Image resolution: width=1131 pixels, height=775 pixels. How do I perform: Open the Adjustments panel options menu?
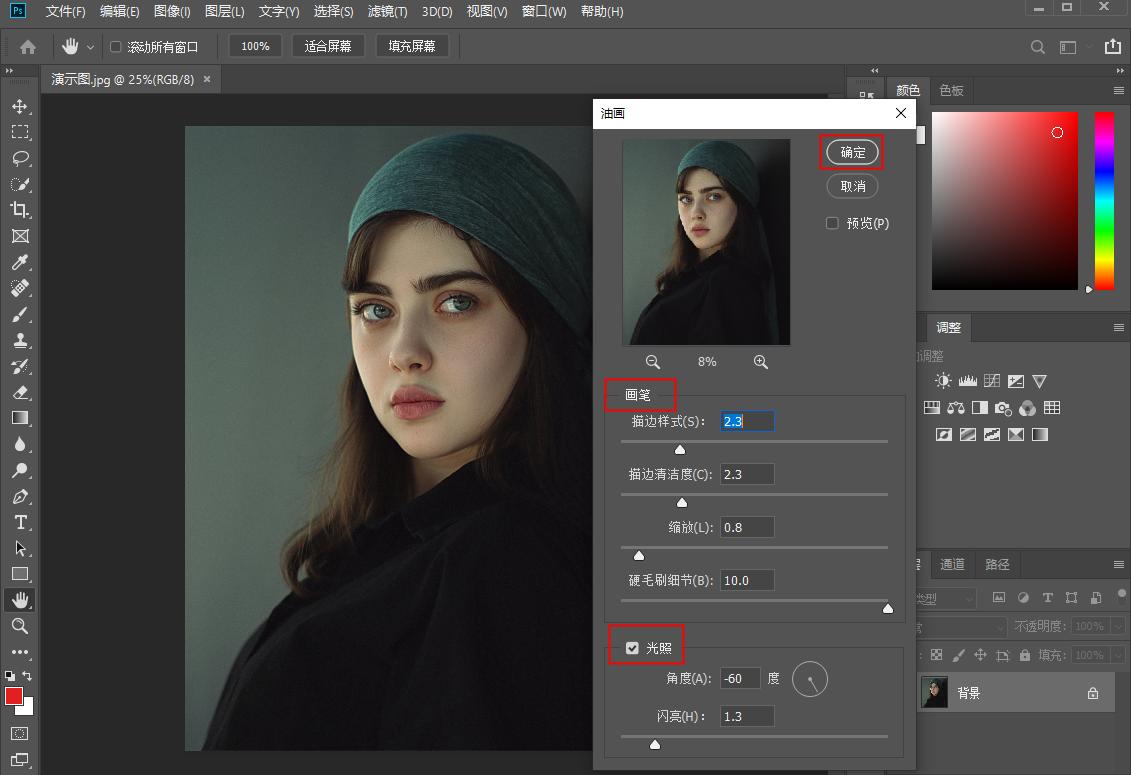click(x=1119, y=327)
